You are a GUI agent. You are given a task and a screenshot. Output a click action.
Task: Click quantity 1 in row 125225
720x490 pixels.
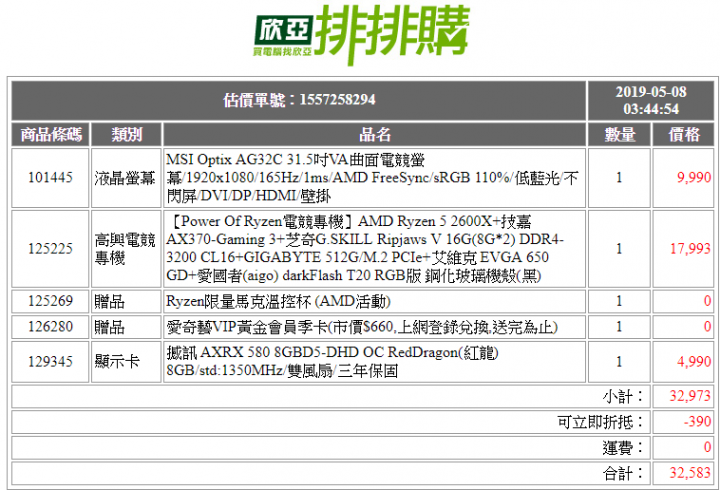619,249
